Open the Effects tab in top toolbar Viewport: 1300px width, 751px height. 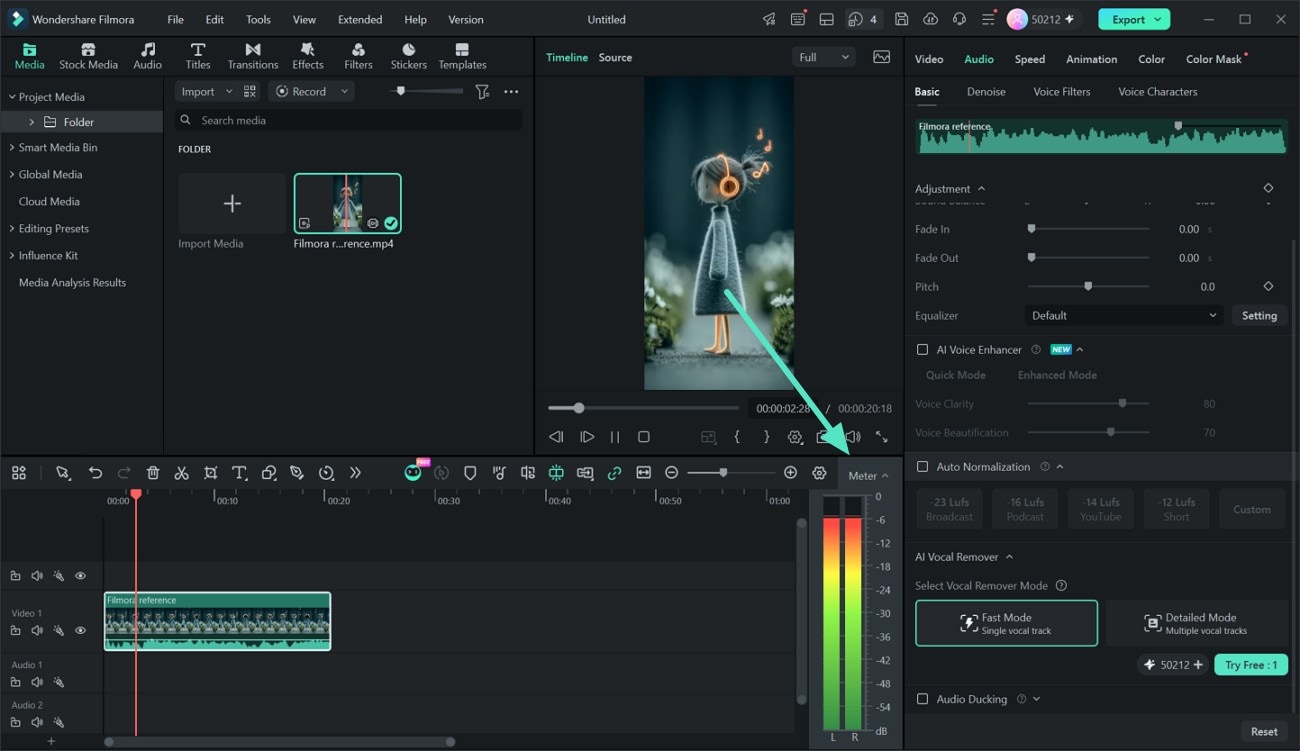(x=308, y=56)
